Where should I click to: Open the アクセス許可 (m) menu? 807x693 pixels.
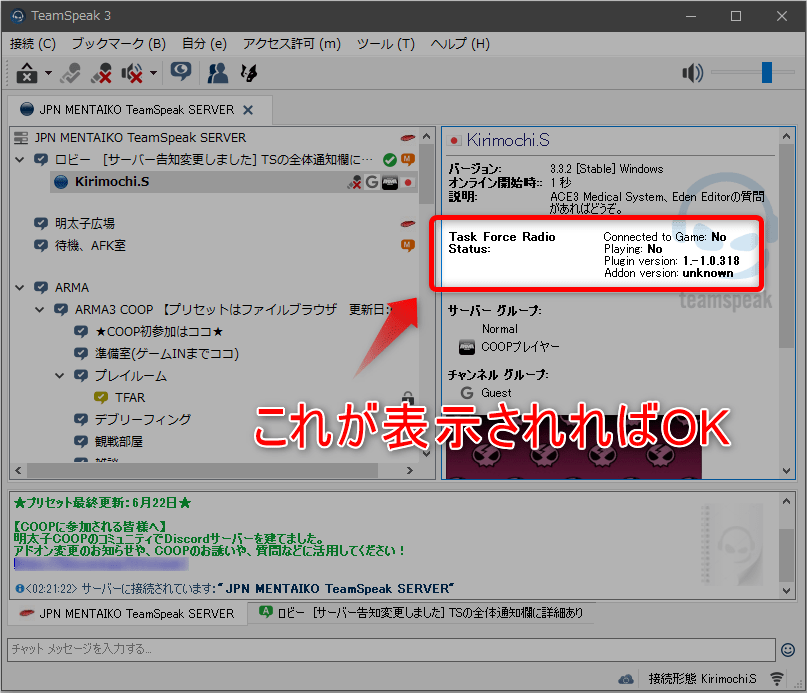coord(292,44)
